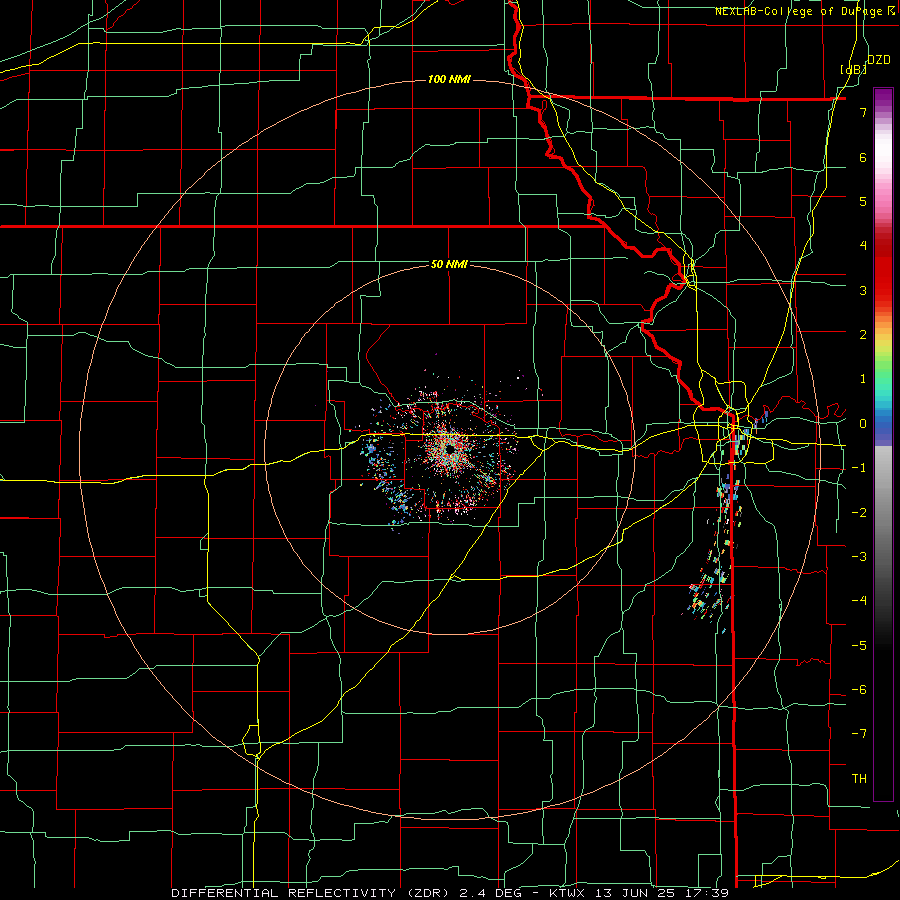Click the TH threshold label
The height and width of the screenshot is (900, 900).
coord(859,779)
